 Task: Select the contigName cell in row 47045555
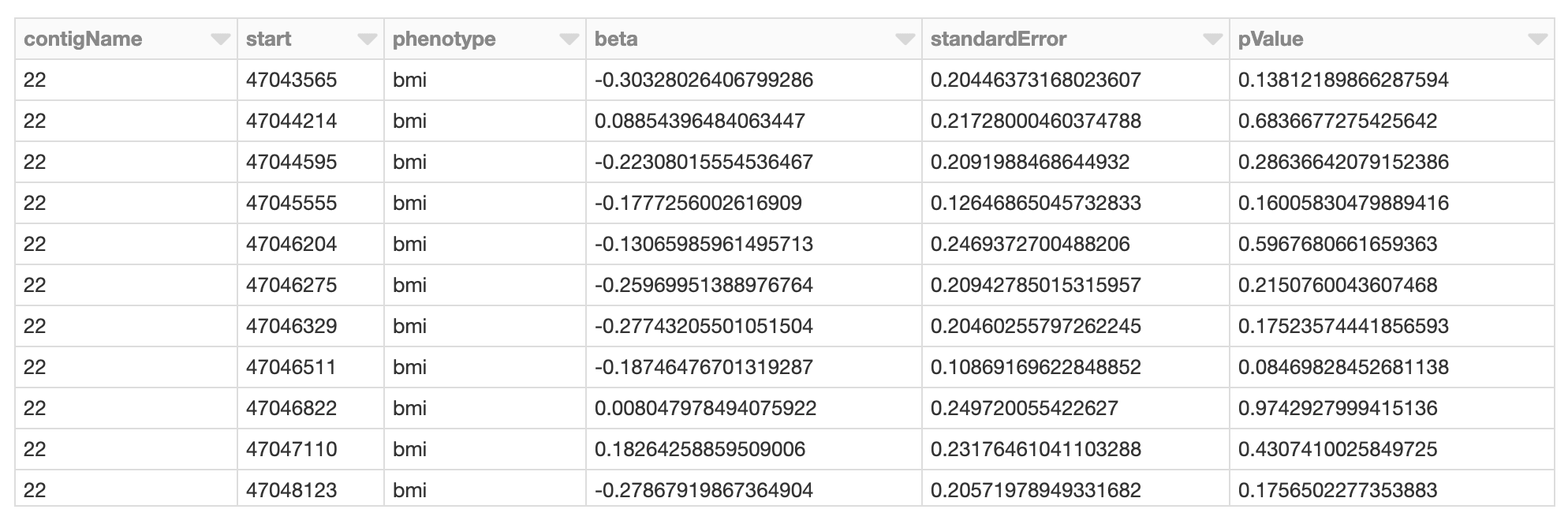[35, 204]
